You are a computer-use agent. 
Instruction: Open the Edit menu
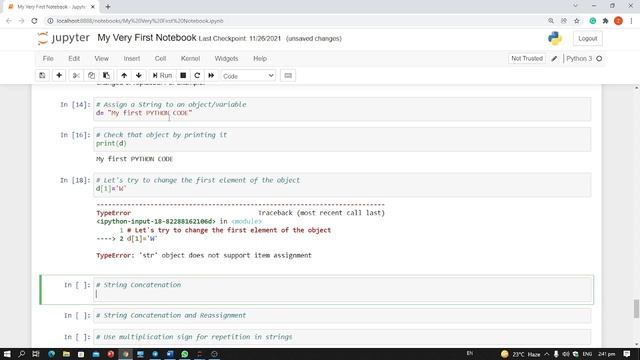click(x=74, y=58)
